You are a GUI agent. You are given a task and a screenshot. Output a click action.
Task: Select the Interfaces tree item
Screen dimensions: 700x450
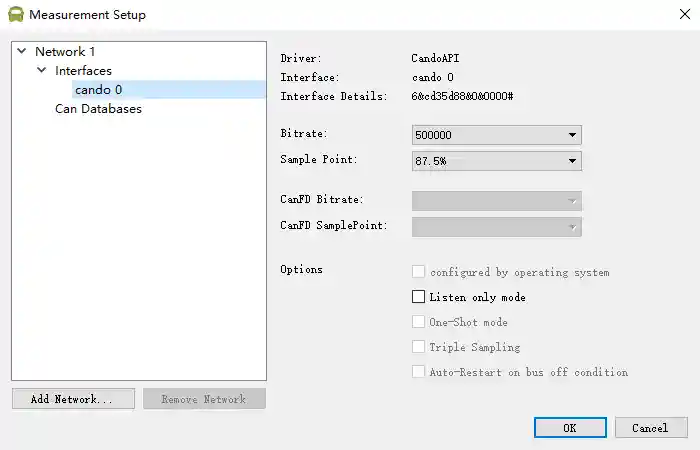pos(83,71)
